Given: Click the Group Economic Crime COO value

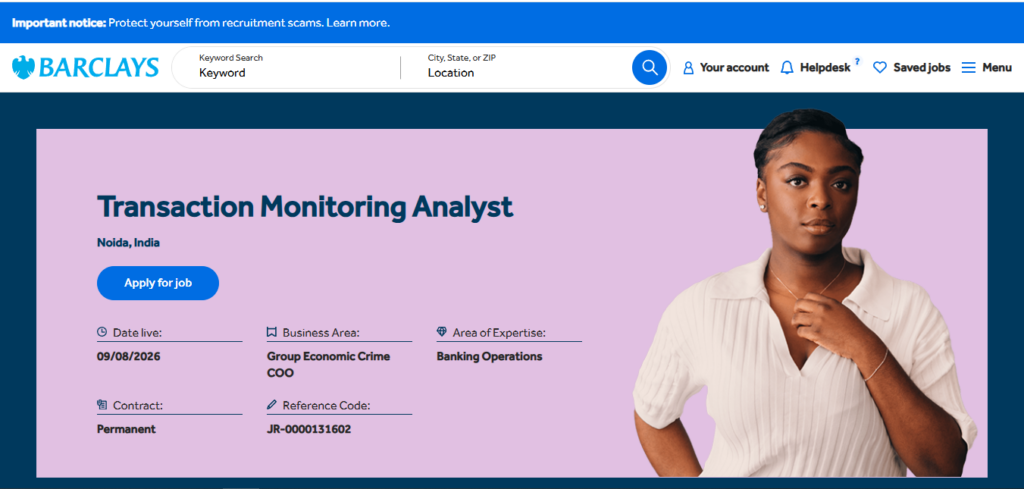Looking at the screenshot, I should click(x=328, y=365).
